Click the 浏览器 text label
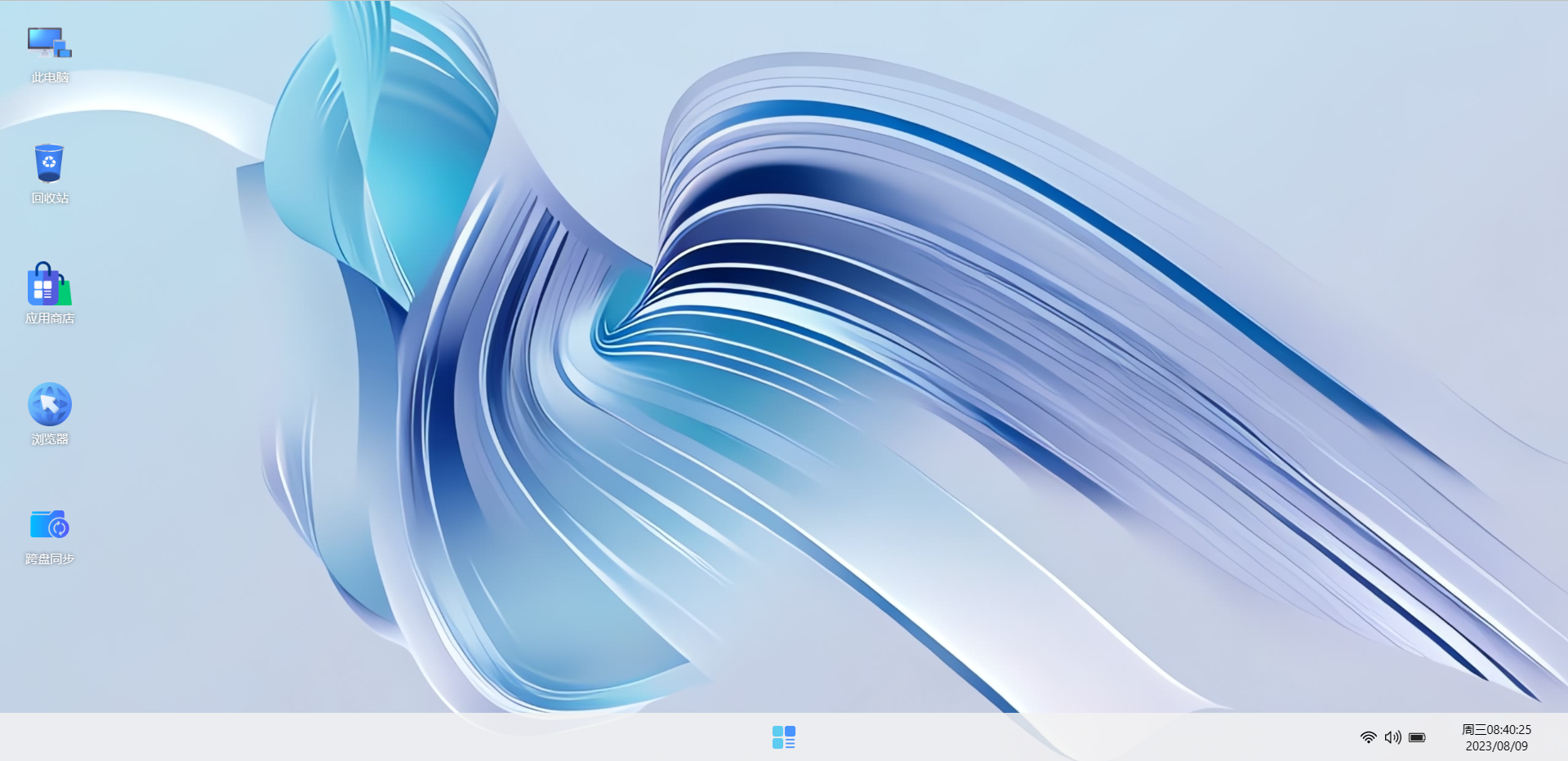1568x761 pixels. [50, 439]
